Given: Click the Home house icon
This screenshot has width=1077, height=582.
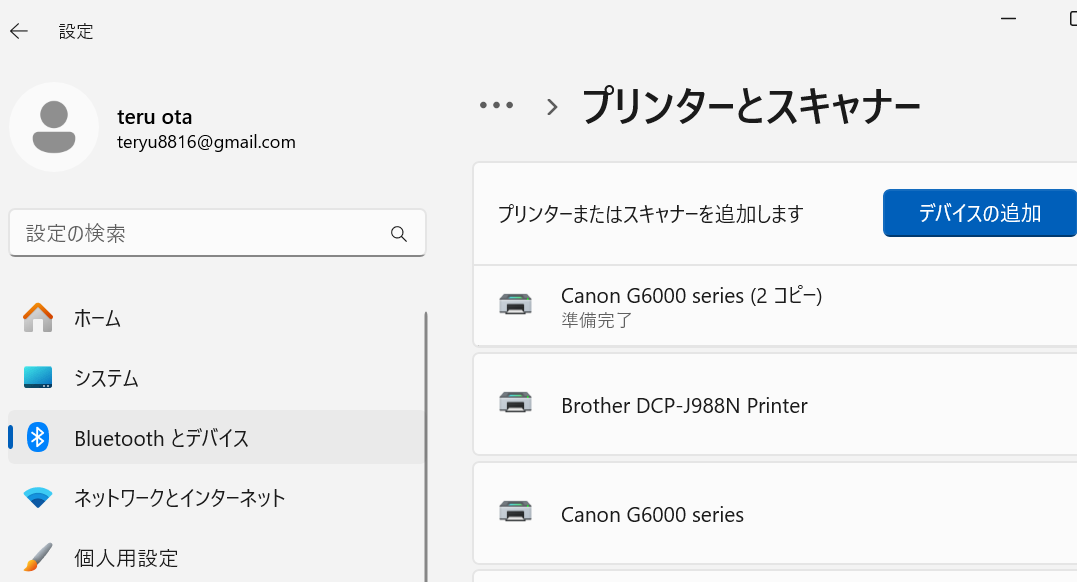Looking at the screenshot, I should pyautogui.click(x=38, y=318).
